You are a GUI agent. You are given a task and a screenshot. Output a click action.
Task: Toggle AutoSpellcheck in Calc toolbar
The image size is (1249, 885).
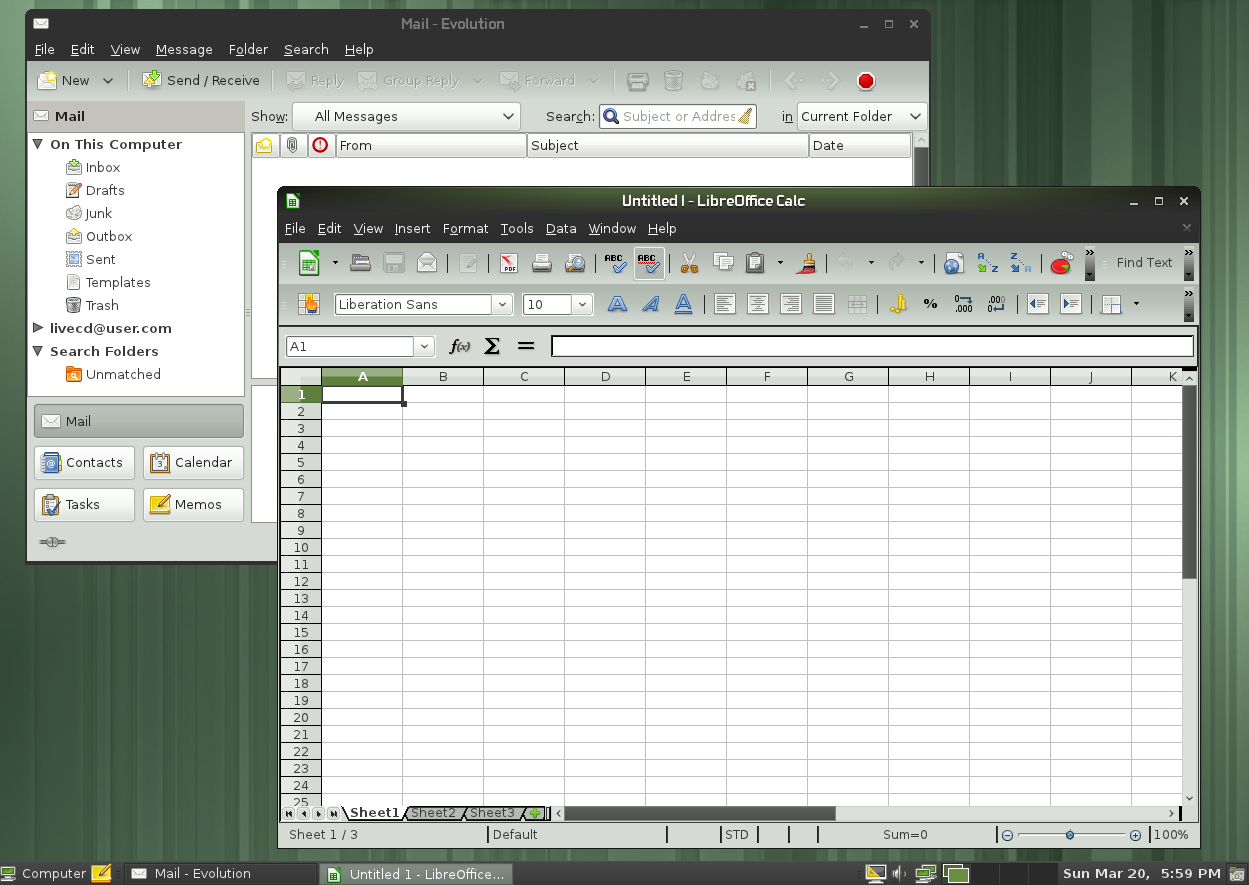649,263
